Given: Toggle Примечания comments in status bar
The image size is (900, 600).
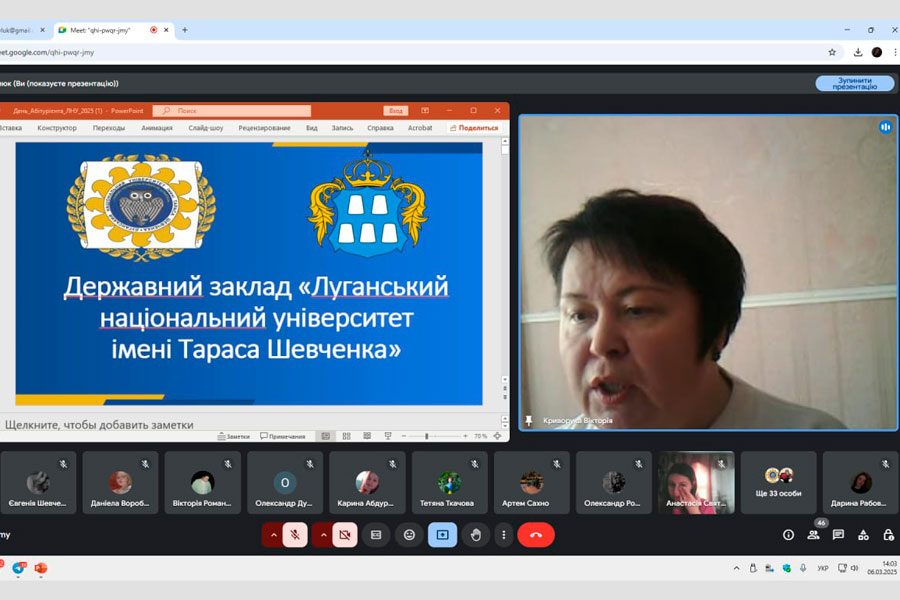Looking at the screenshot, I should (282, 436).
